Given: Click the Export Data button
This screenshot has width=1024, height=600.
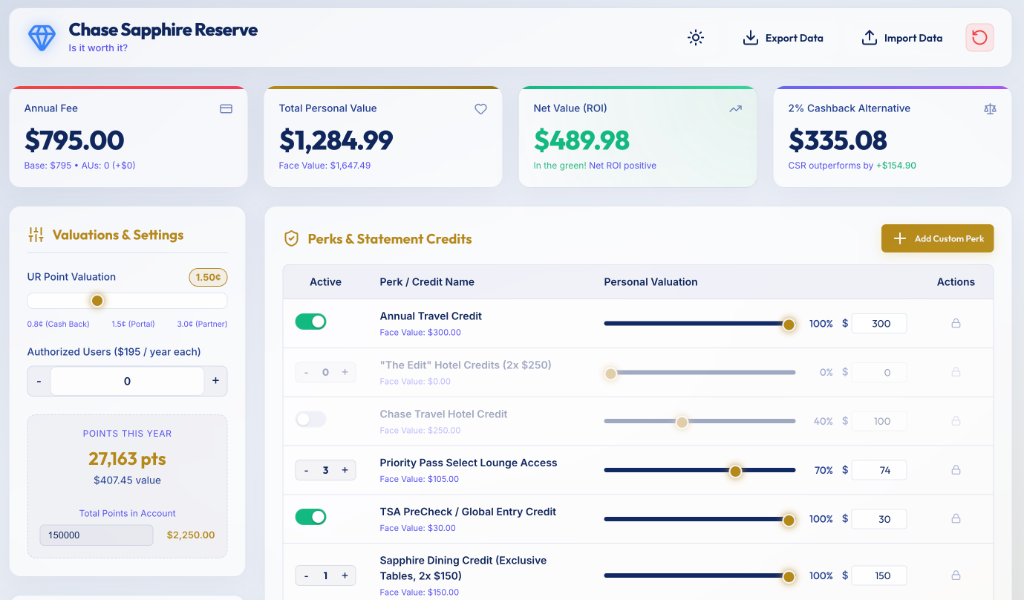Looking at the screenshot, I should tap(783, 38).
